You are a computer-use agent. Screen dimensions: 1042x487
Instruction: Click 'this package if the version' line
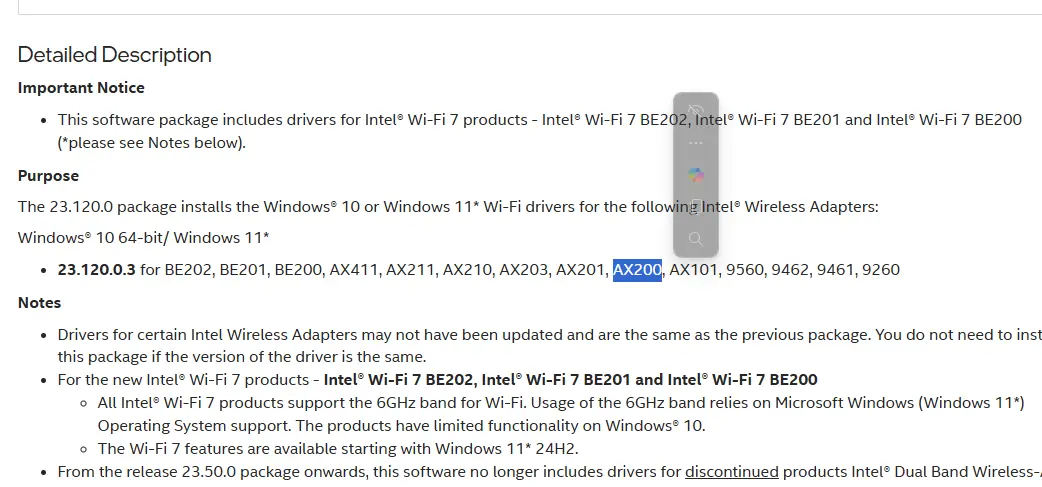242,357
